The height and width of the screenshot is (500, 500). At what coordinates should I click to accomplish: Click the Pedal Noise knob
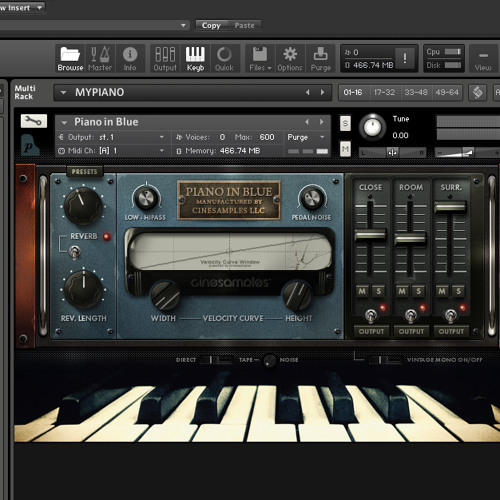point(312,198)
